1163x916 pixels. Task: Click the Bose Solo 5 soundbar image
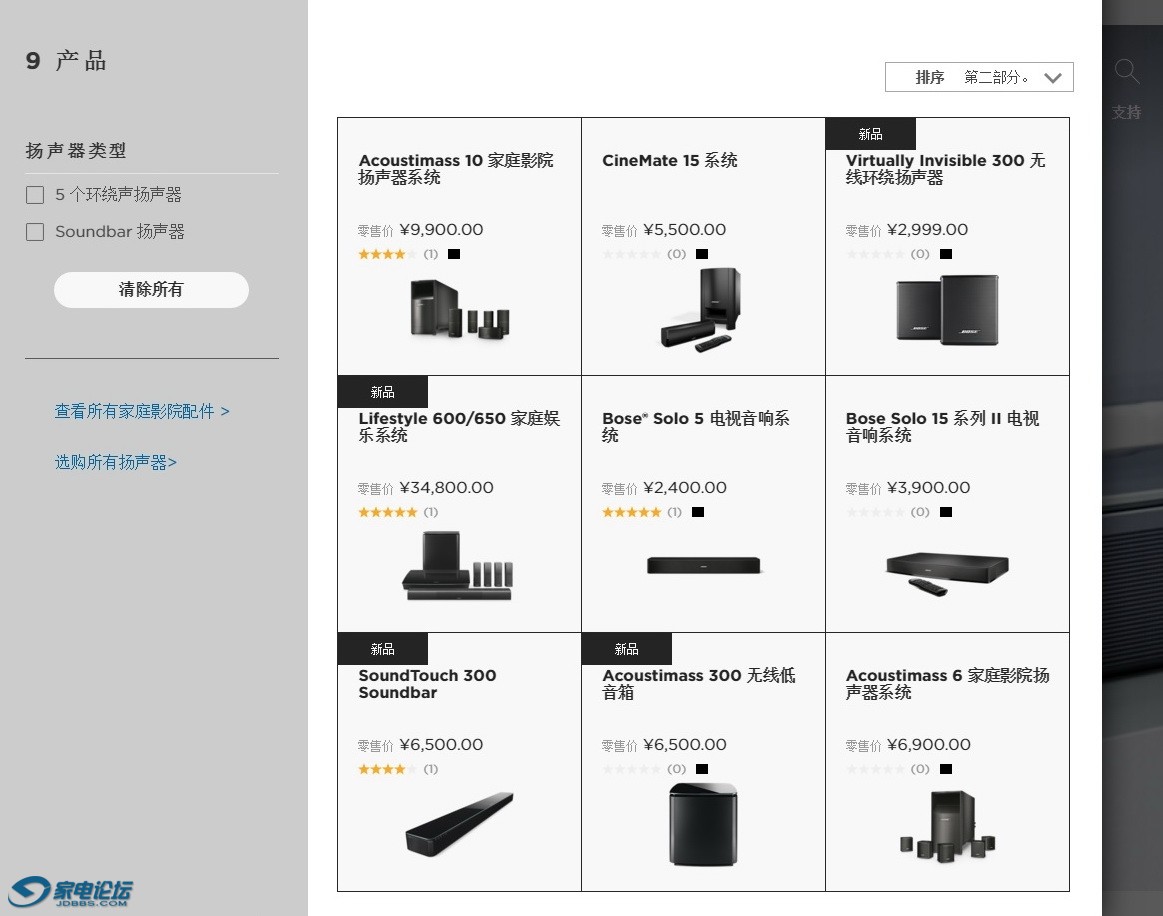(703, 566)
